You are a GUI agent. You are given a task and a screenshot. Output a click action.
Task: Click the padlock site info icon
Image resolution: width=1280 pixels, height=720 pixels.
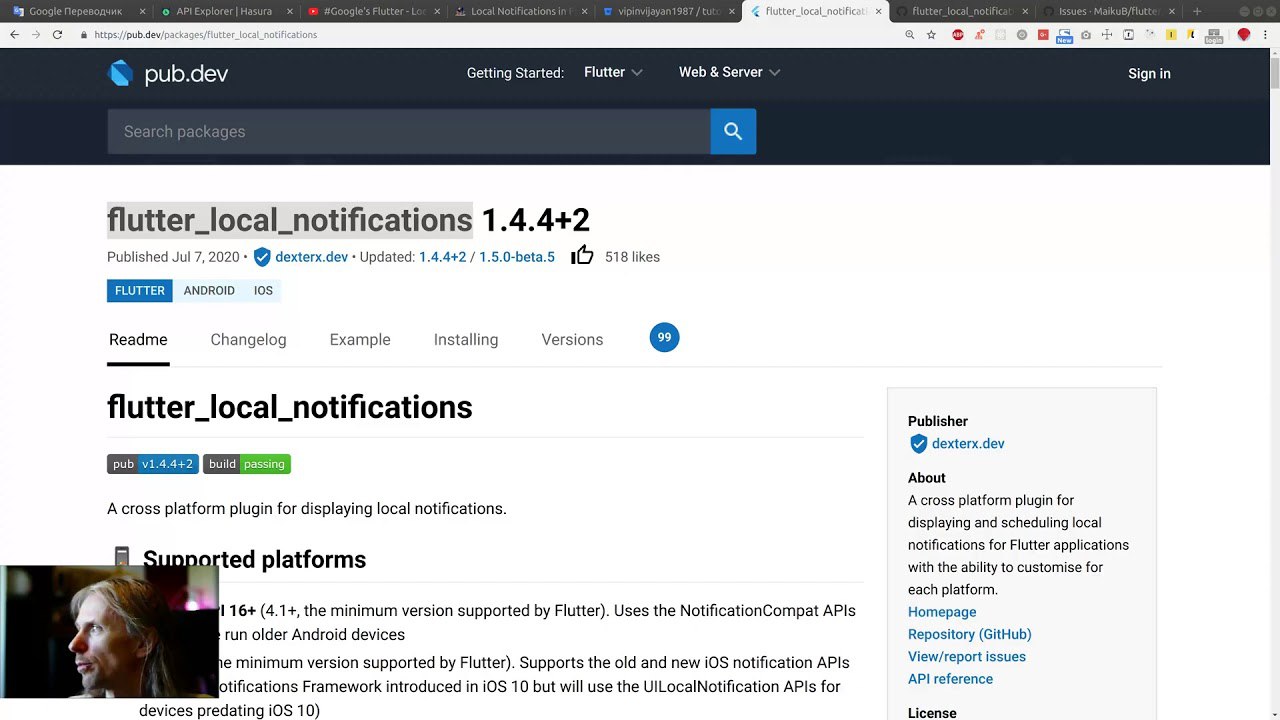(84, 34)
